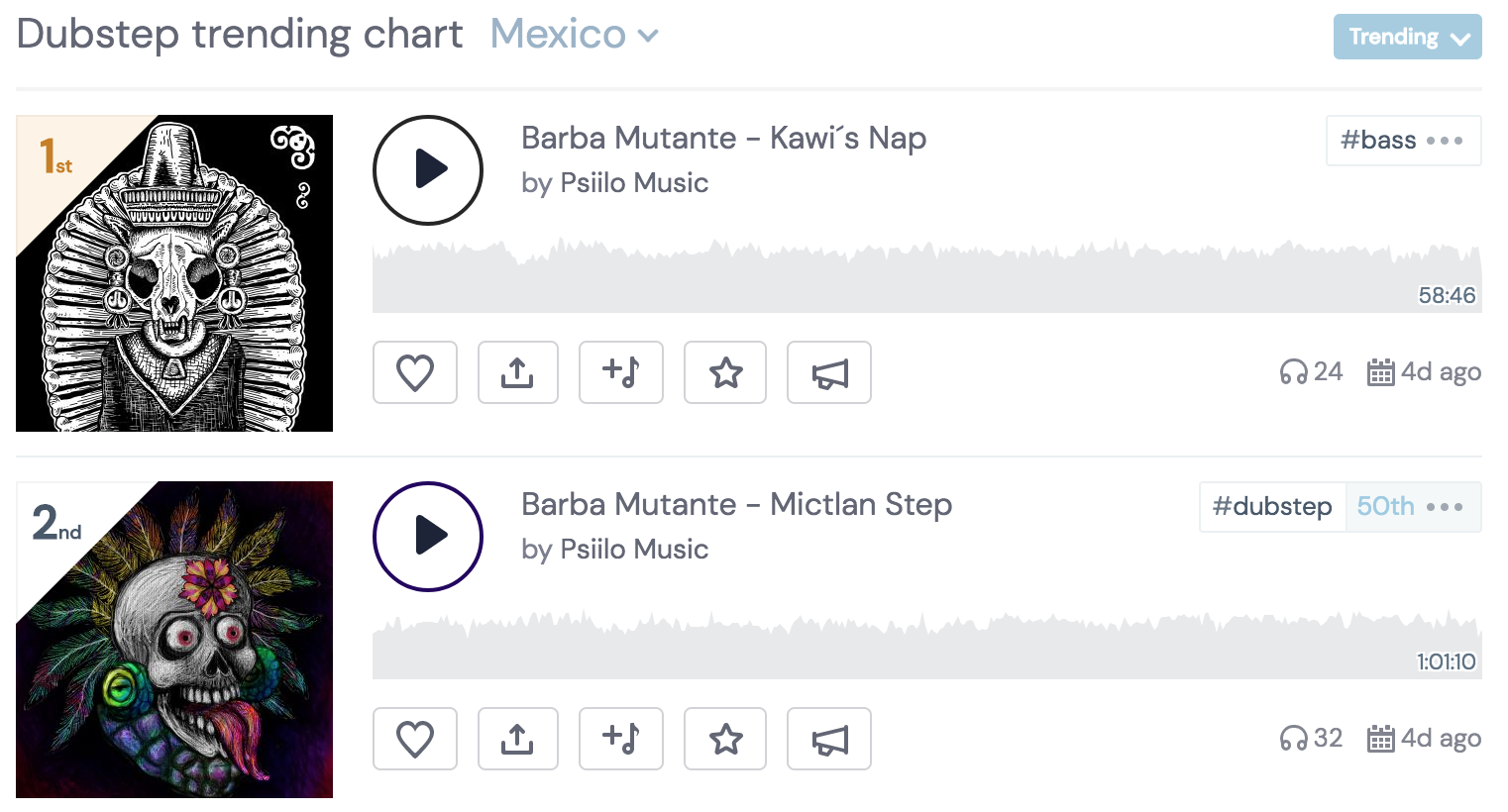Star the Mictlan Step track
The width and height of the screenshot is (1508, 812).
click(x=725, y=740)
